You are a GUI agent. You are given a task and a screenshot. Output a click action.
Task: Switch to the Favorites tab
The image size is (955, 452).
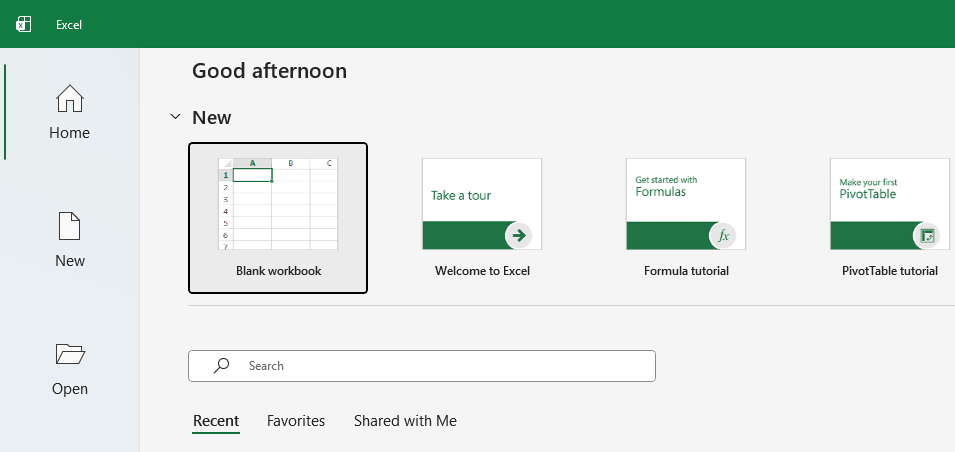(x=296, y=421)
